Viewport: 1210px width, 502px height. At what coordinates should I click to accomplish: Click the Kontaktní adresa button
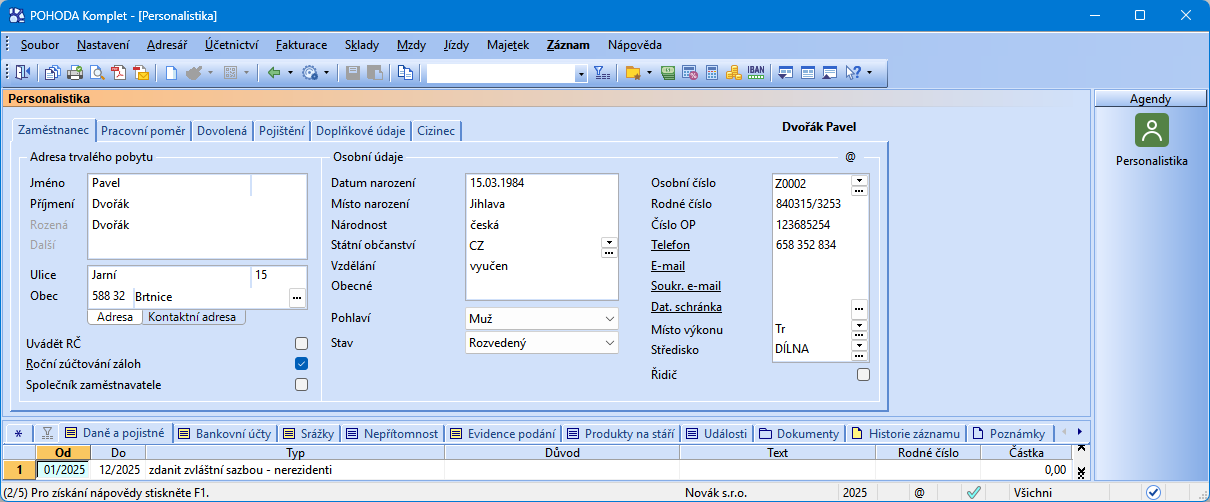coord(193,317)
